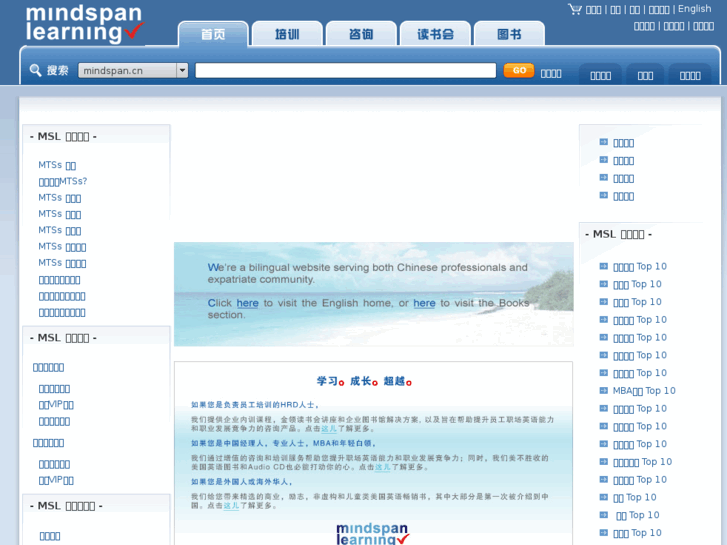727x545 pixels.
Task: Click the orange GO button
Action: 519,71
